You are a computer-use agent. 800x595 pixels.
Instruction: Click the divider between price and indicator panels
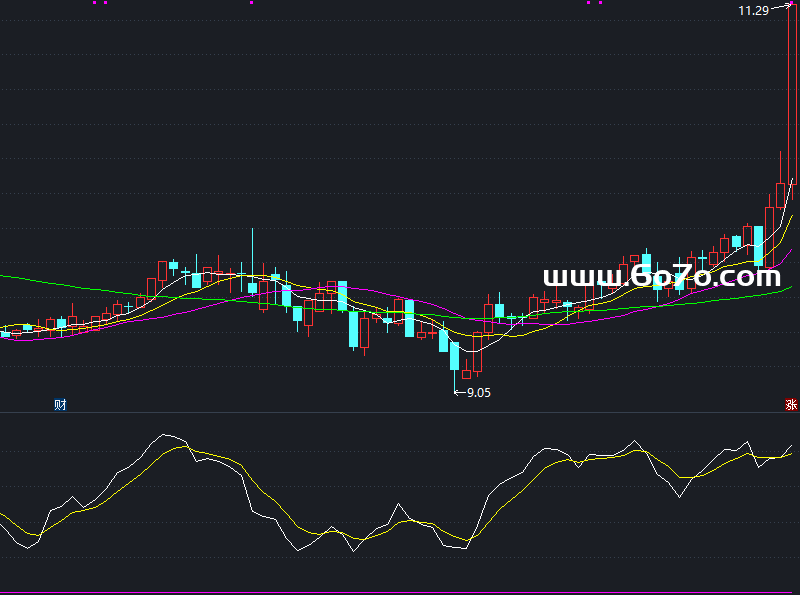coord(400,412)
